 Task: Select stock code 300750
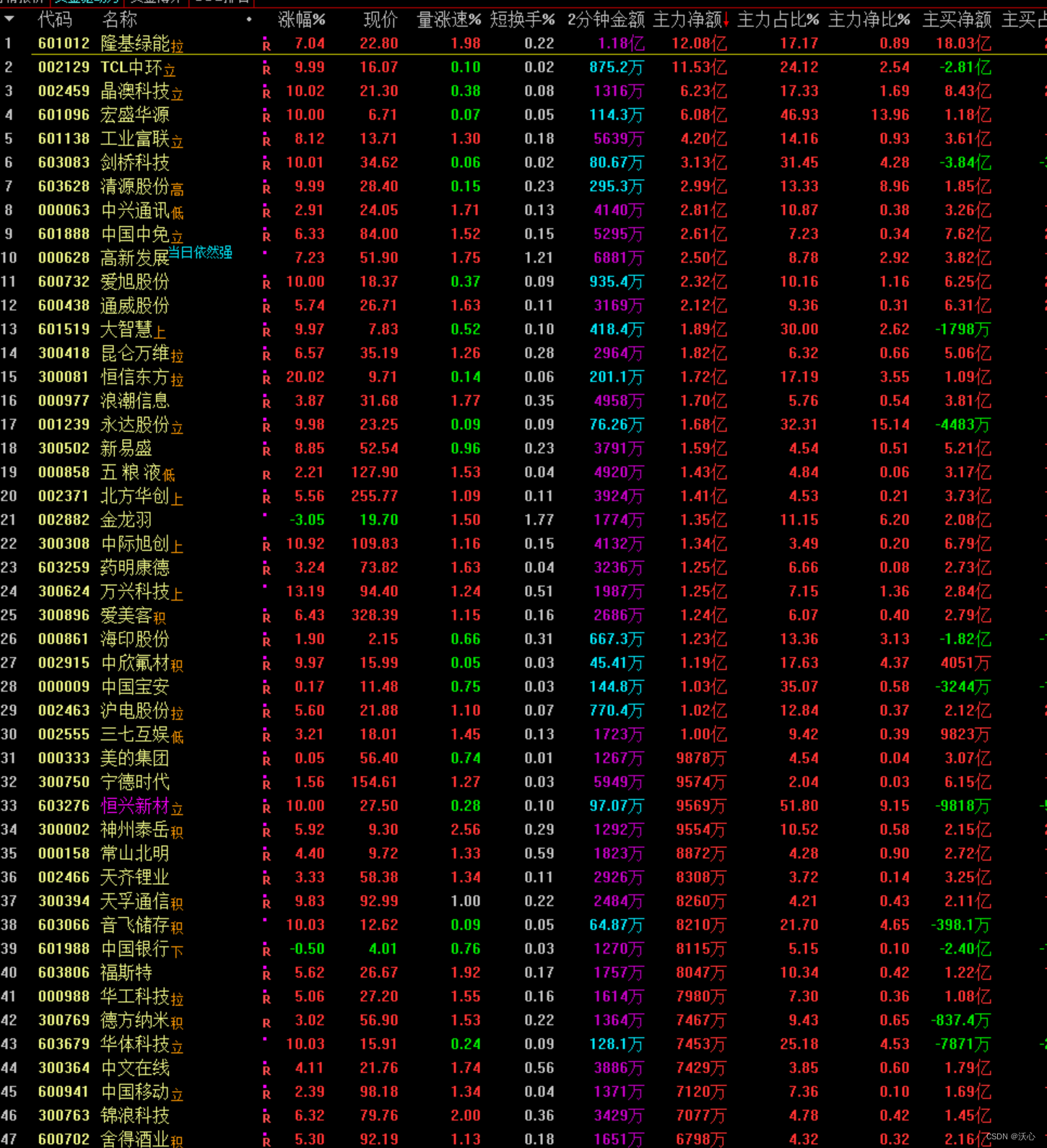pyautogui.click(x=64, y=782)
